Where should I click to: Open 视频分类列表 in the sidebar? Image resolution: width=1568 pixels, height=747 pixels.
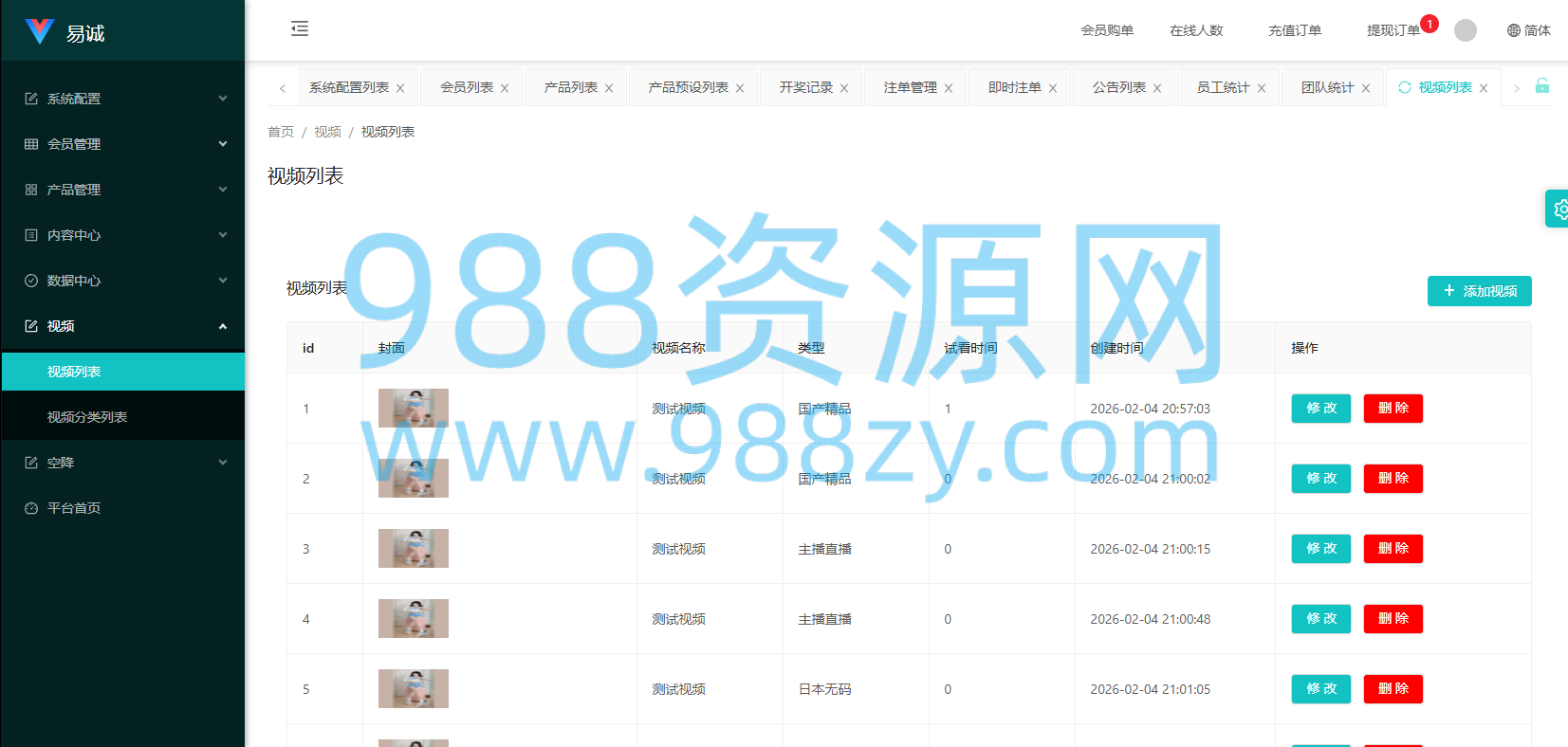point(123,417)
